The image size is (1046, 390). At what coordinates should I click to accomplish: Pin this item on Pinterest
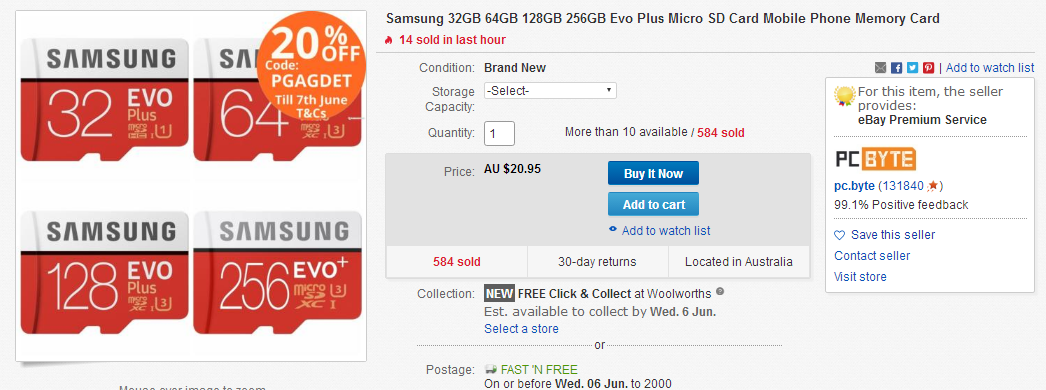click(x=929, y=68)
